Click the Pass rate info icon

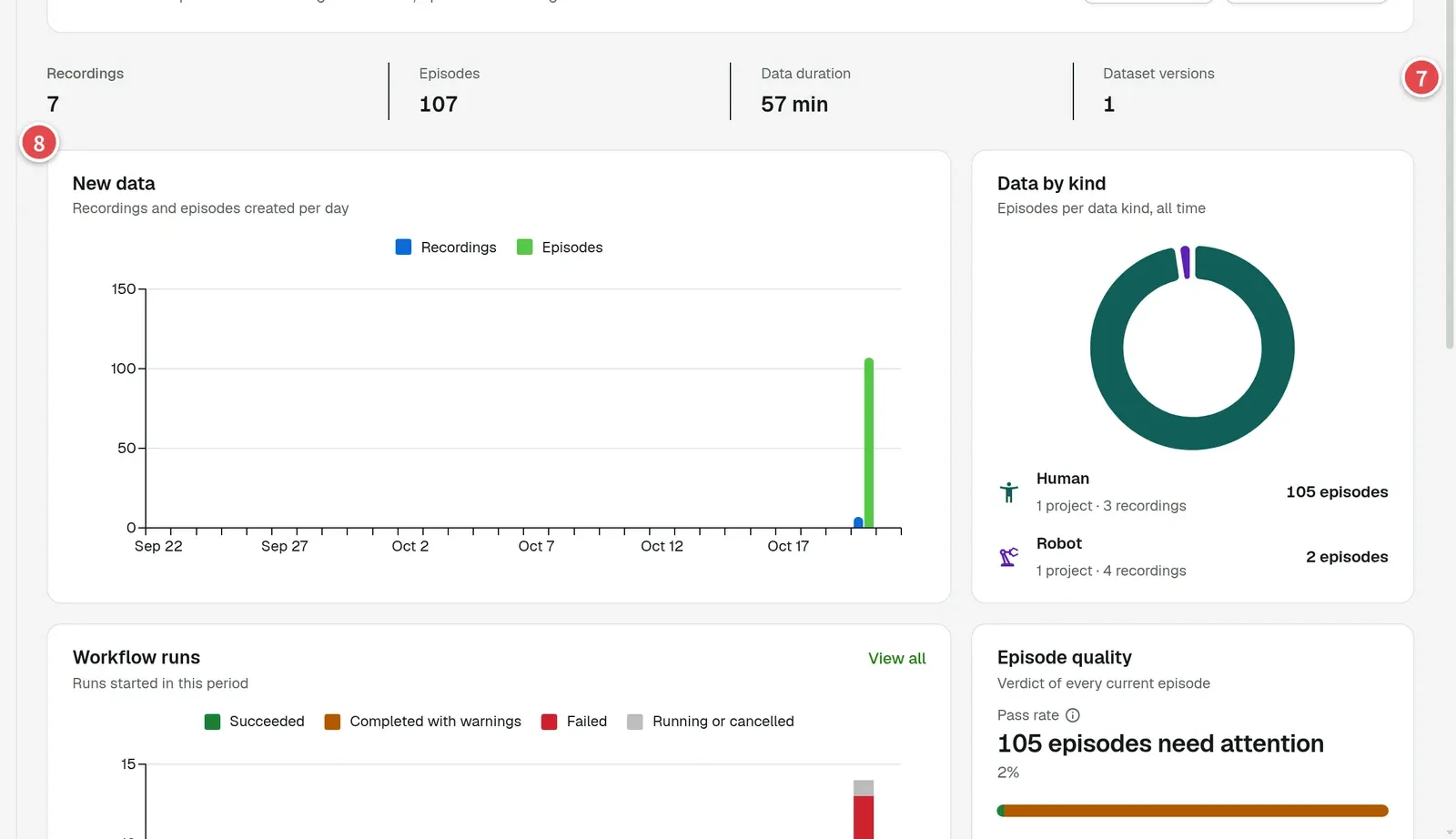tap(1073, 715)
